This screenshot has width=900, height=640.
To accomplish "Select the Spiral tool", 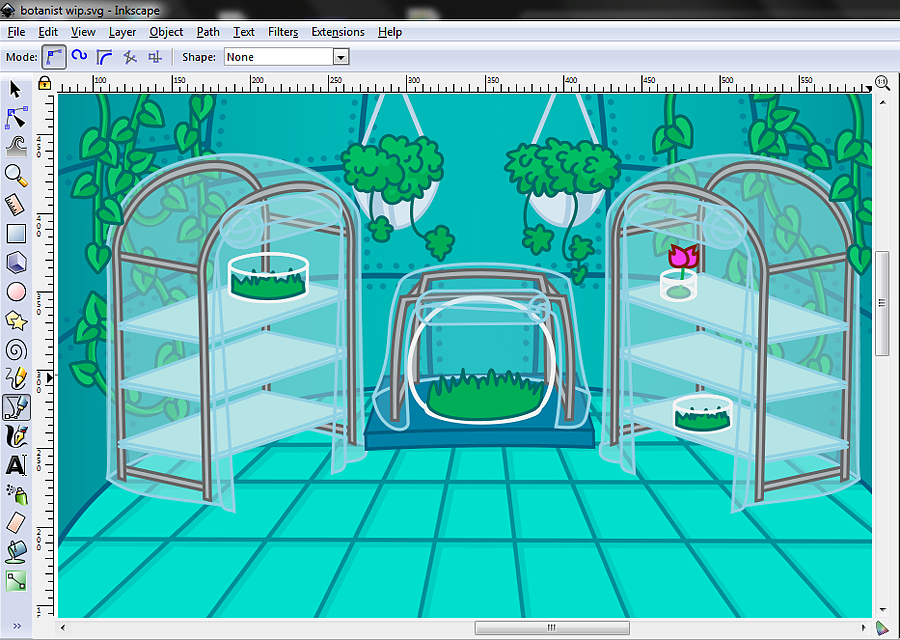I will (x=16, y=350).
